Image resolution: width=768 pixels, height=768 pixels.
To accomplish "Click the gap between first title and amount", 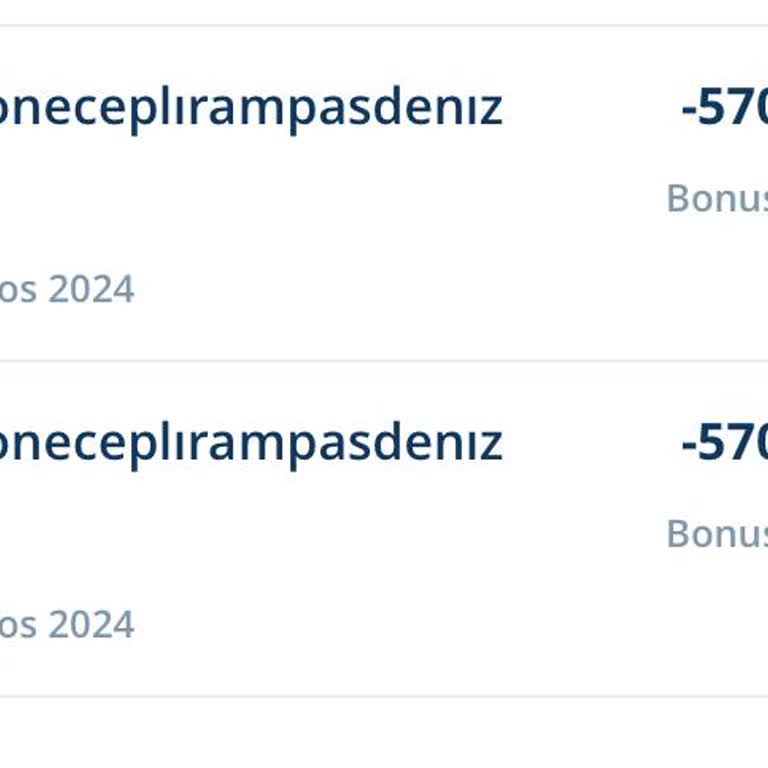I will coord(590,109).
